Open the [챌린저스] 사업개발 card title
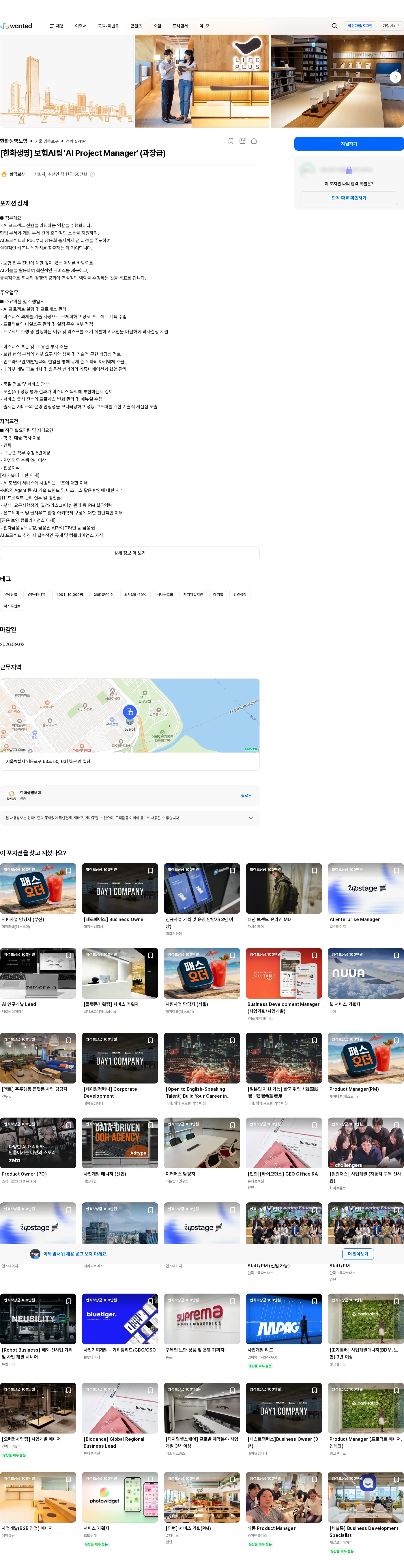This screenshot has height=1568, width=404. (x=365, y=1177)
